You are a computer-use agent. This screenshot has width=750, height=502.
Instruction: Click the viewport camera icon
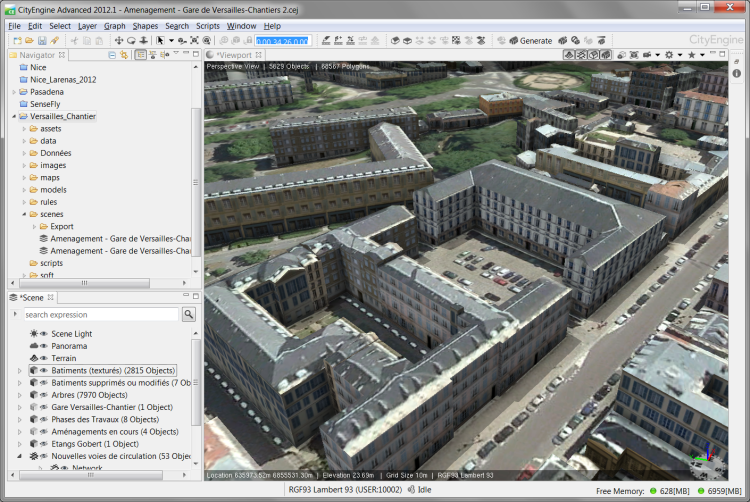(647, 55)
